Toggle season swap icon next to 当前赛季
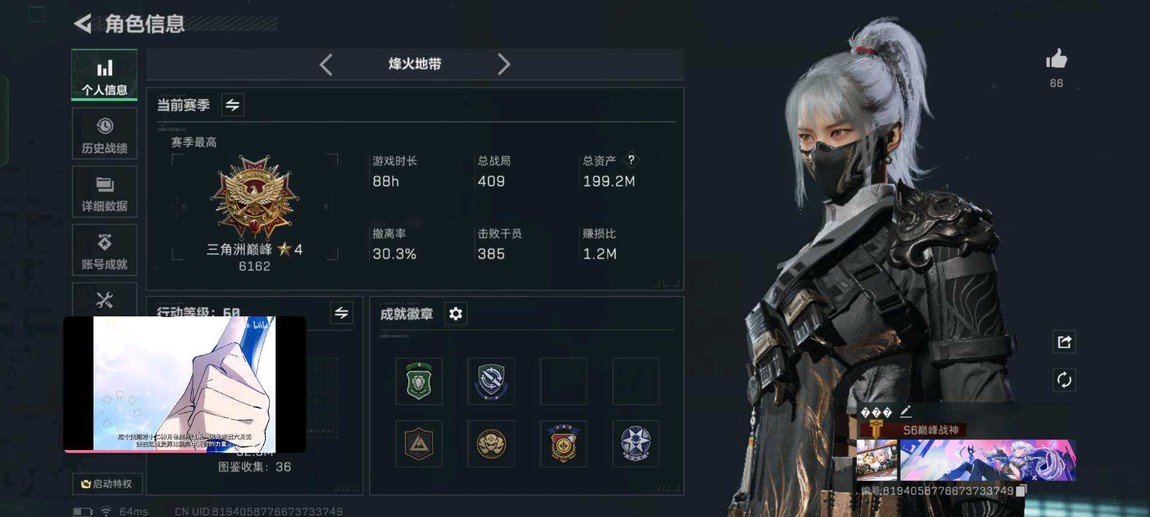The image size is (1150, 517). [x=232, y=105]
